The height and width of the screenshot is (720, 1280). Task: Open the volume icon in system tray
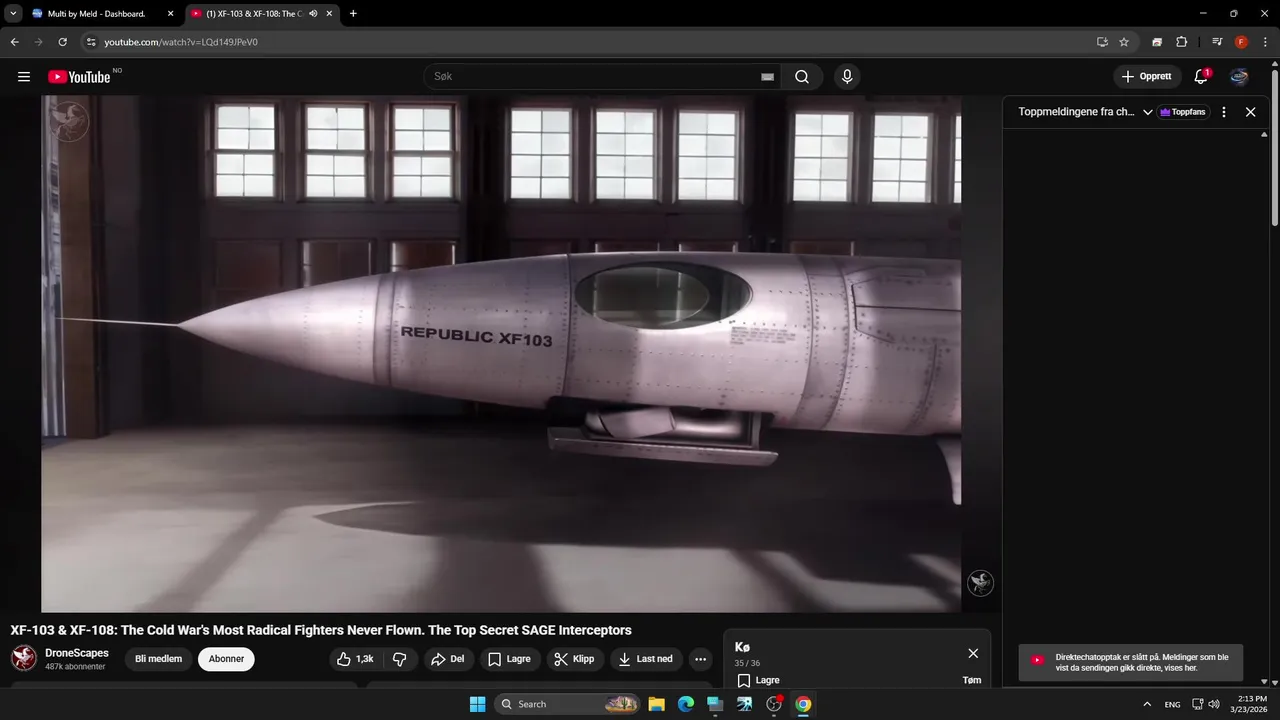point(1214,704)
